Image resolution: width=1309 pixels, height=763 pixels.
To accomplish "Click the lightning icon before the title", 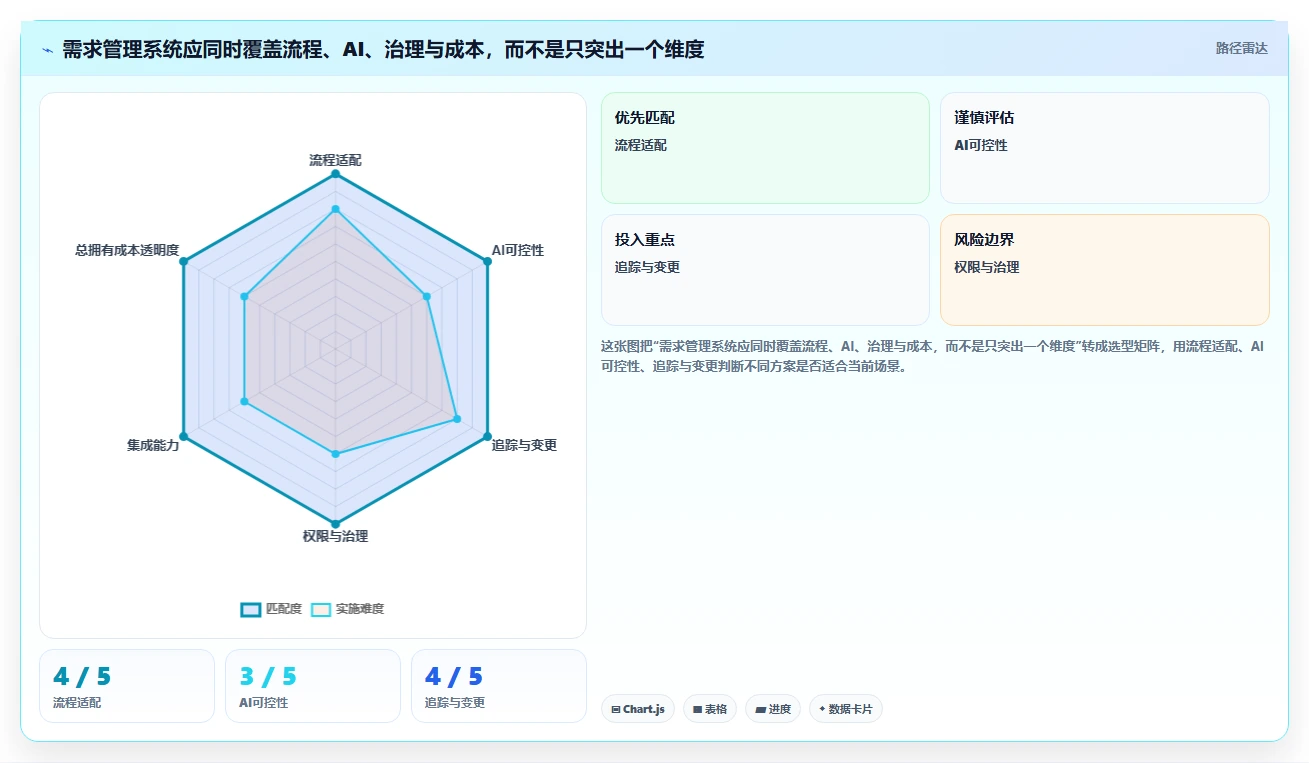I will click(x=47, y=49).
